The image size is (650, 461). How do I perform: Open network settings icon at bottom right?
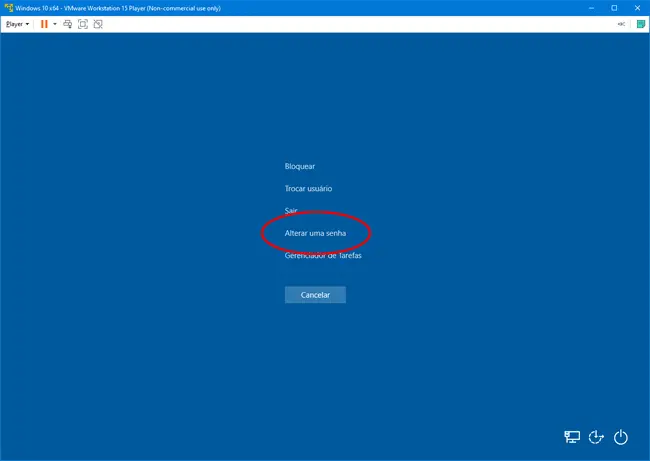[572, 437]
